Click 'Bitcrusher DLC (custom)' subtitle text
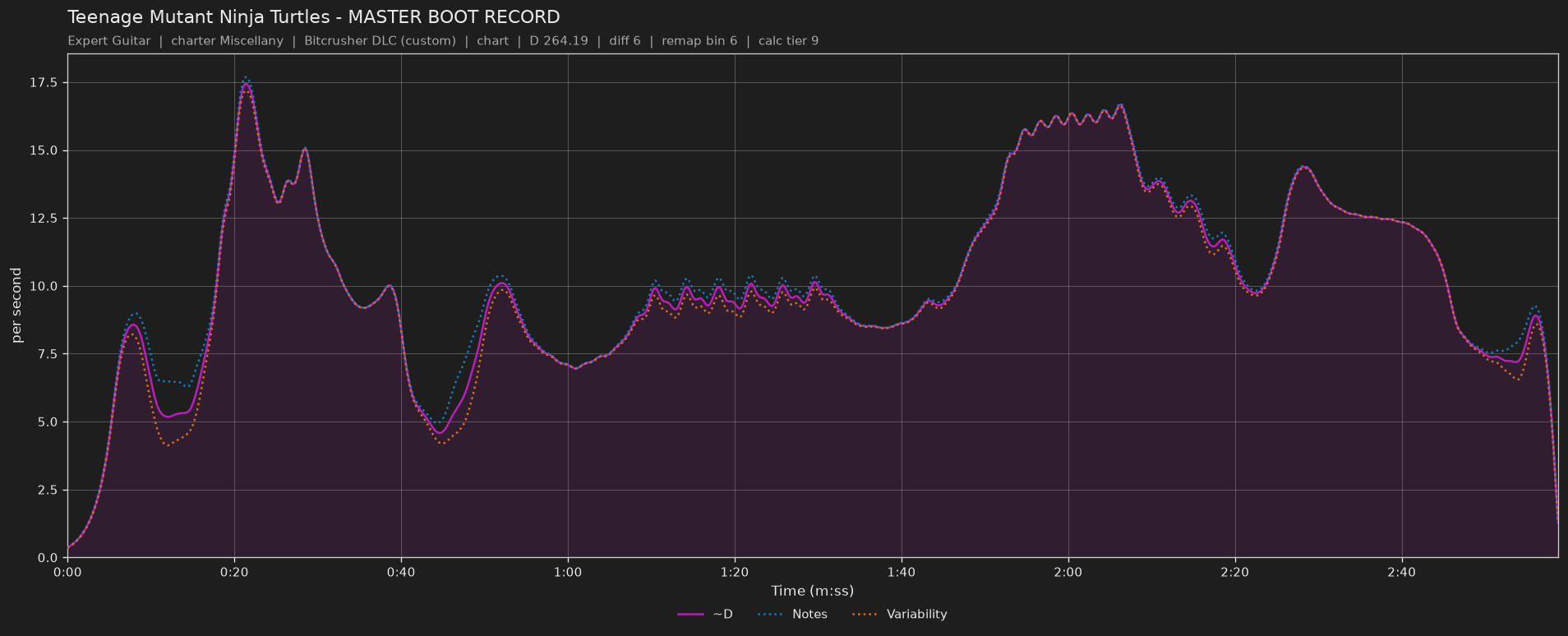The image size is (1568, 636). pos(380,41)
